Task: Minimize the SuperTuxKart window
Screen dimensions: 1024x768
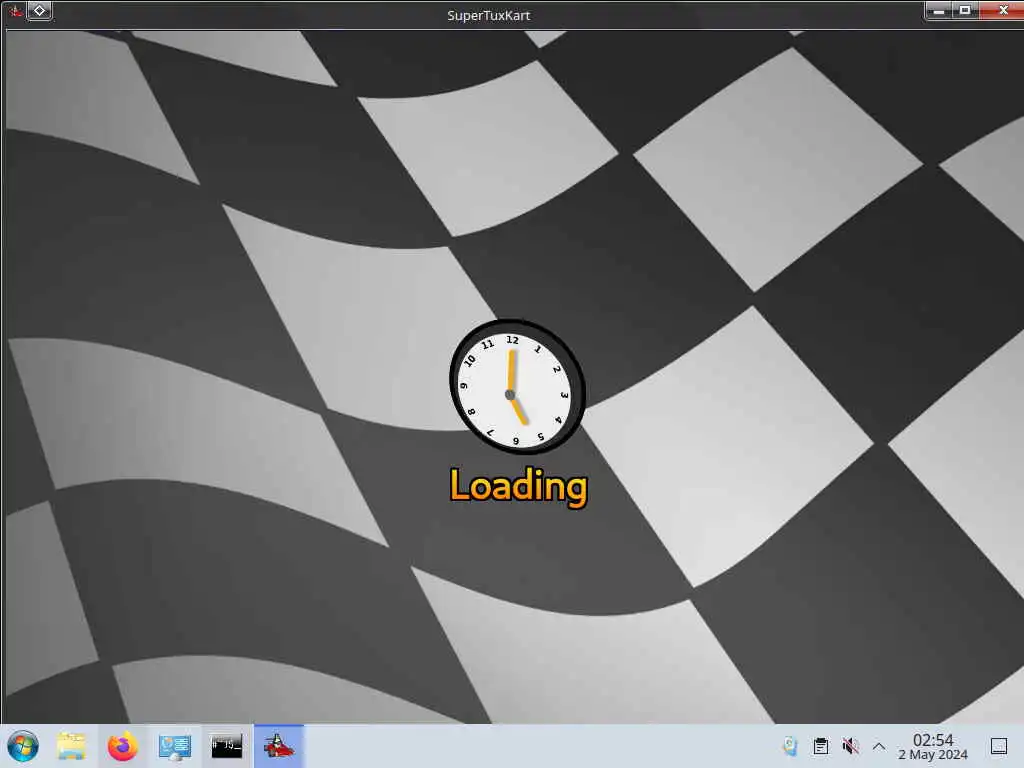Action: tap(939, 10)
